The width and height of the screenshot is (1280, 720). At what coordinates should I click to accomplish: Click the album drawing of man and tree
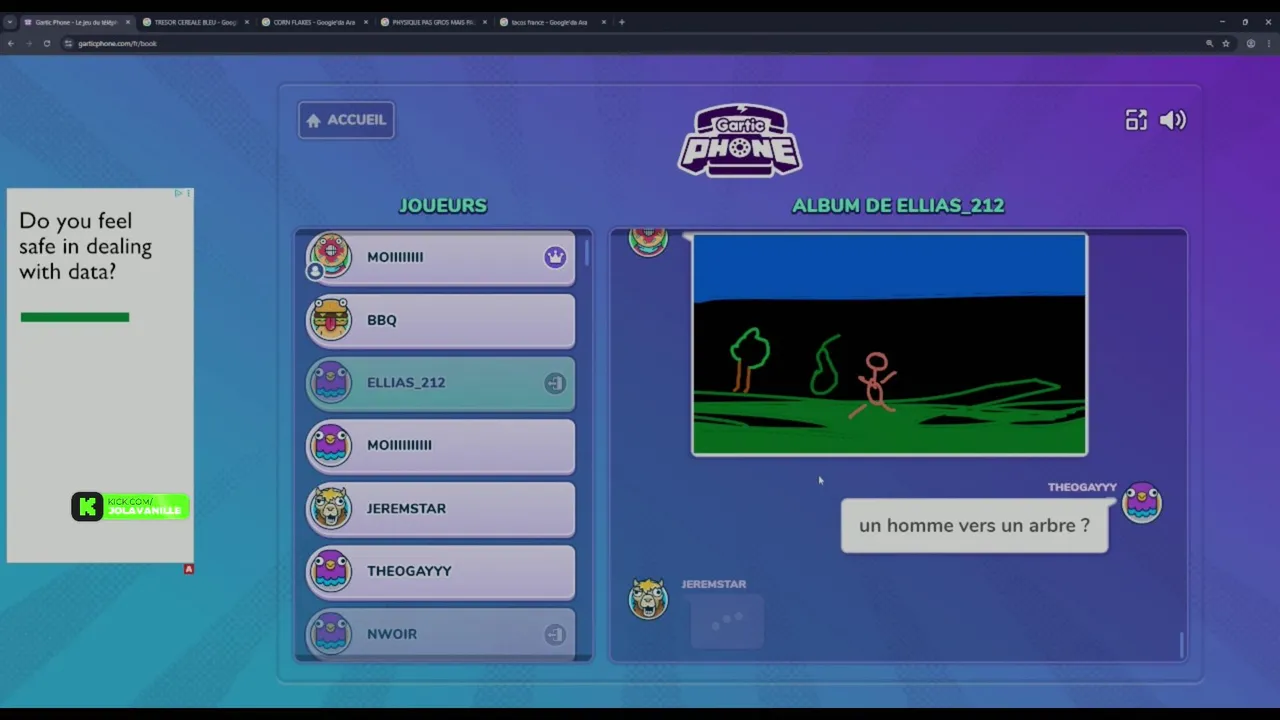click(x=889, y=344)
